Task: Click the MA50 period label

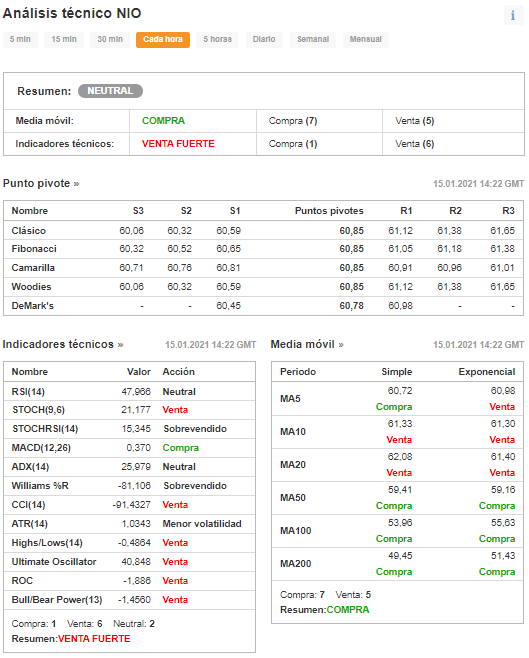Action: coord(293,498)
